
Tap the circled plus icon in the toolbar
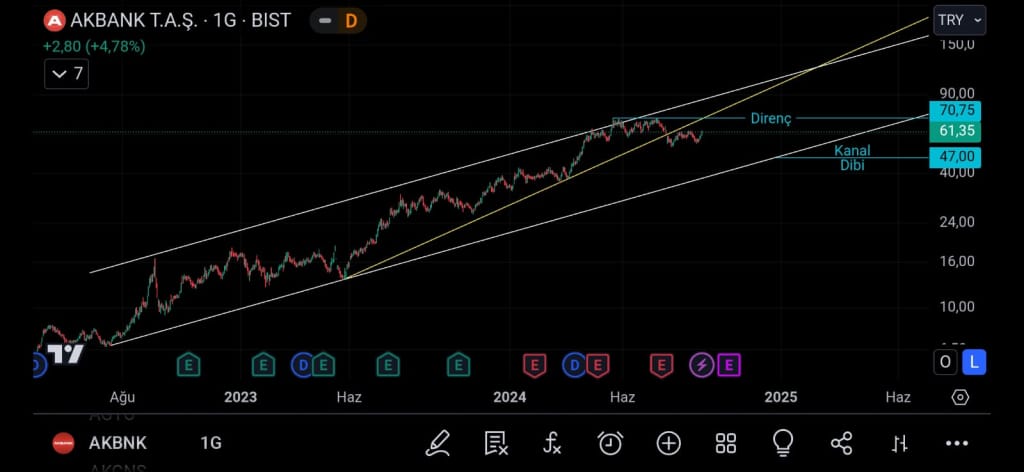(x=669, y=443)
